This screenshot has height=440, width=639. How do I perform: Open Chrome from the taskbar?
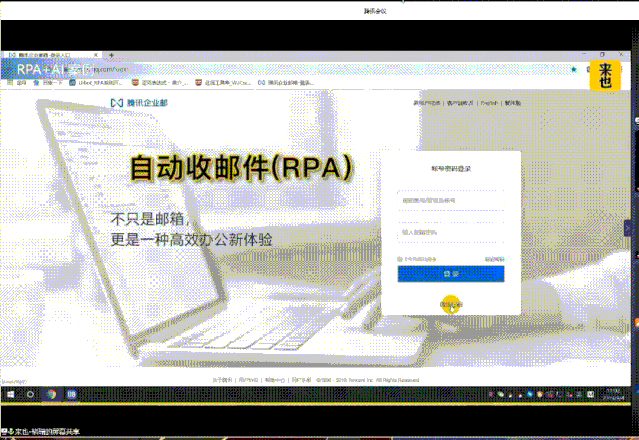pos(51,394)
